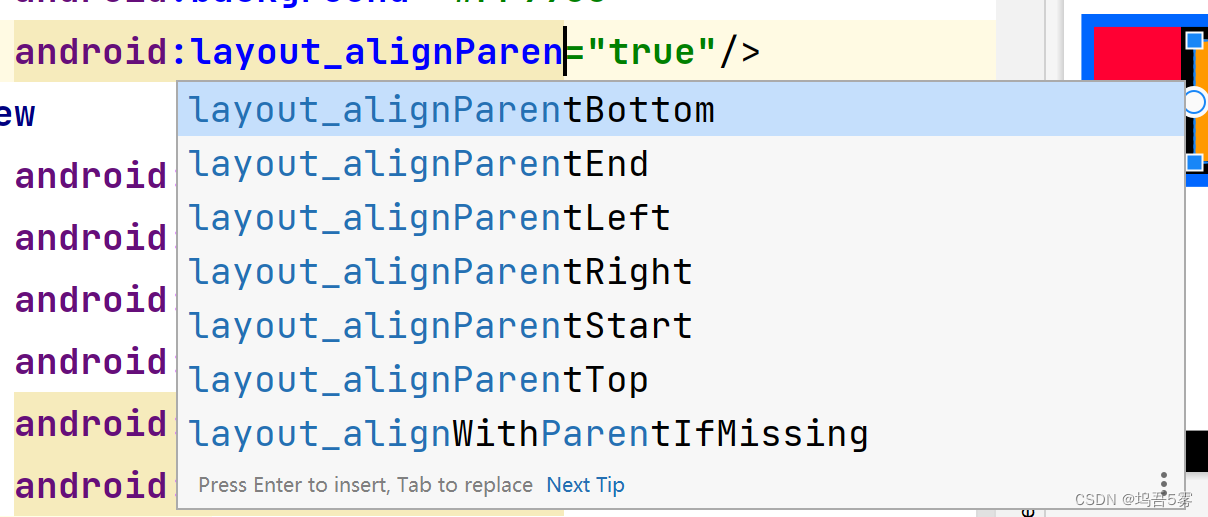Image resolution: width=1208 pixels, height=517 pixels.
Task: Click the "Press Enter to insert" hint text
Action: (x=365, y=485)
